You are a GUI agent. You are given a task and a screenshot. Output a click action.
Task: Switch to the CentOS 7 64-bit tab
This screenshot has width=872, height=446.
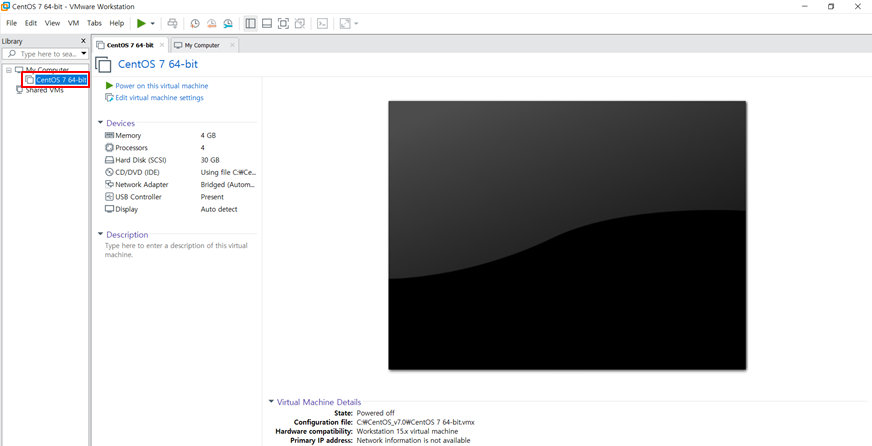pyautogui.click(x=130, y=45)
